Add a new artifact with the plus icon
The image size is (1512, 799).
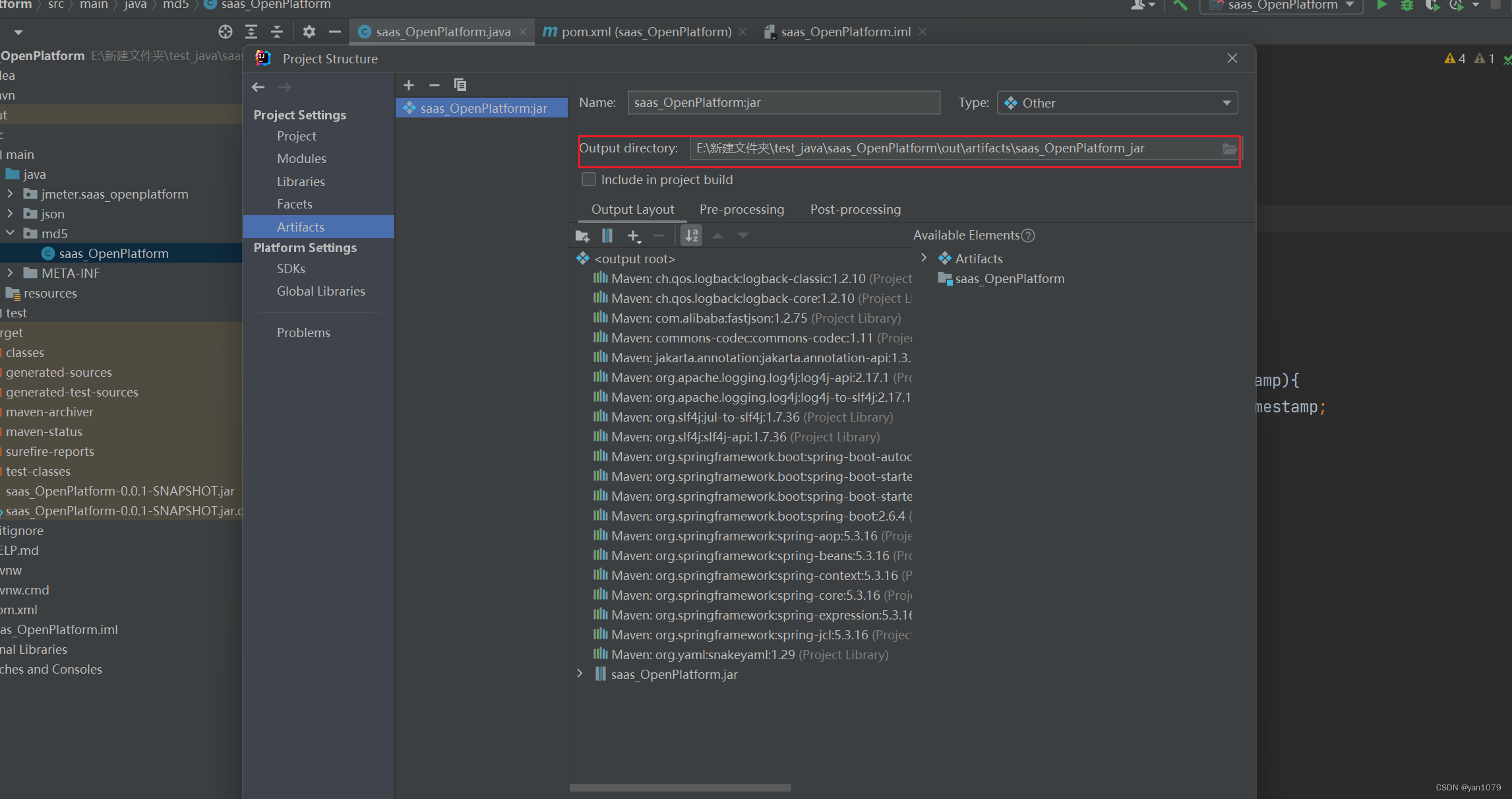point(409,85)
